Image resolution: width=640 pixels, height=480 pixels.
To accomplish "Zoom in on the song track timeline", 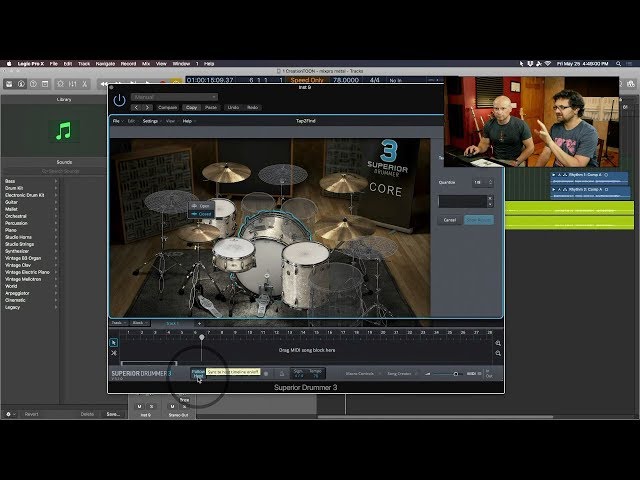I will (x=498, y=343).
